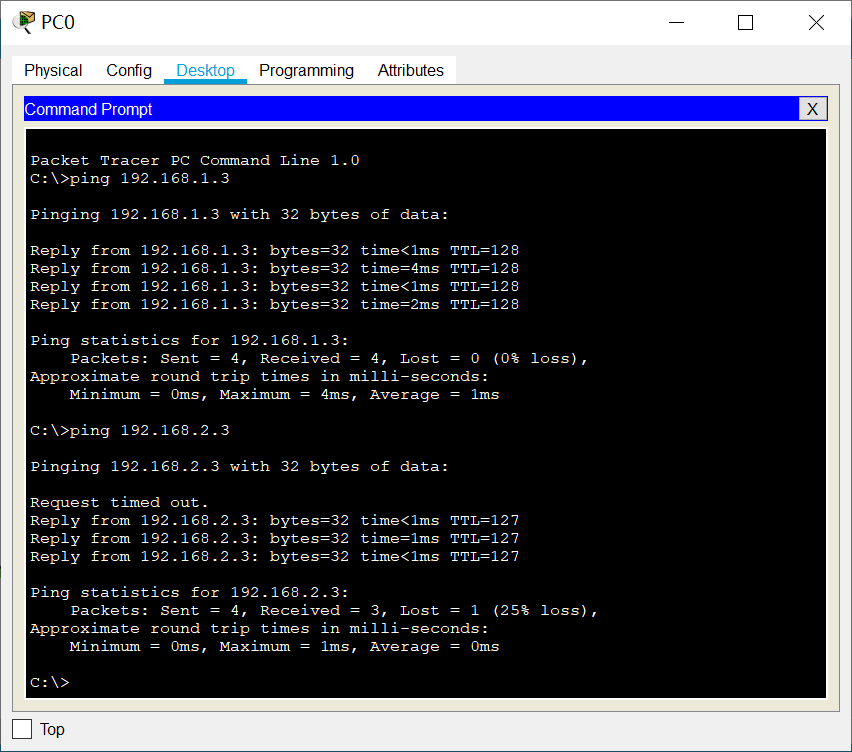Click the reply line showing time=4ms
This screenshot has width=852, height=752.
(274, 268)
